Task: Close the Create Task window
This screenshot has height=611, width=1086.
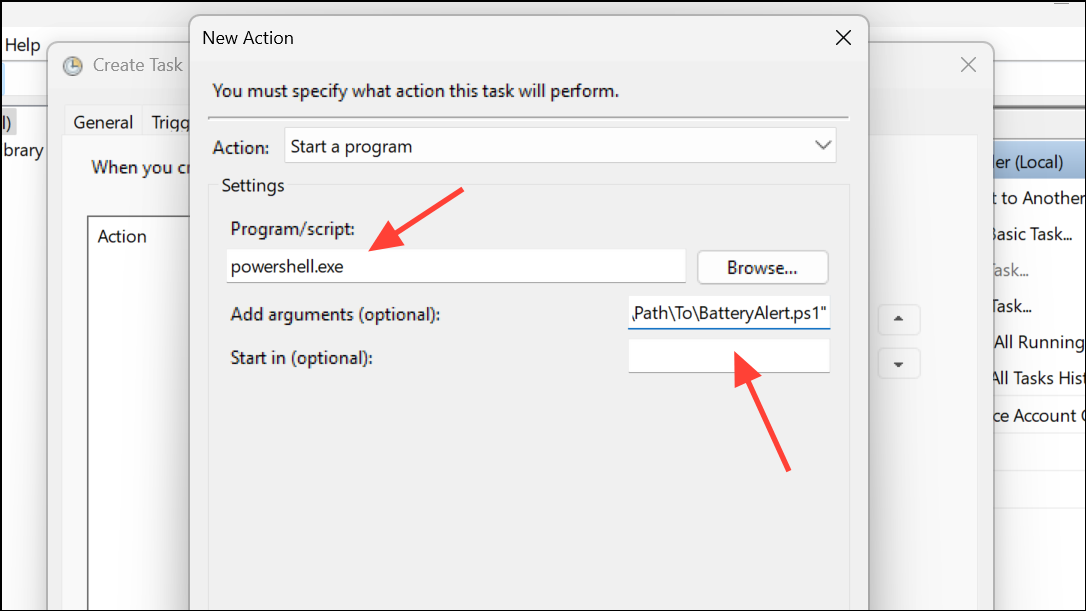Action: pos(968,65)
